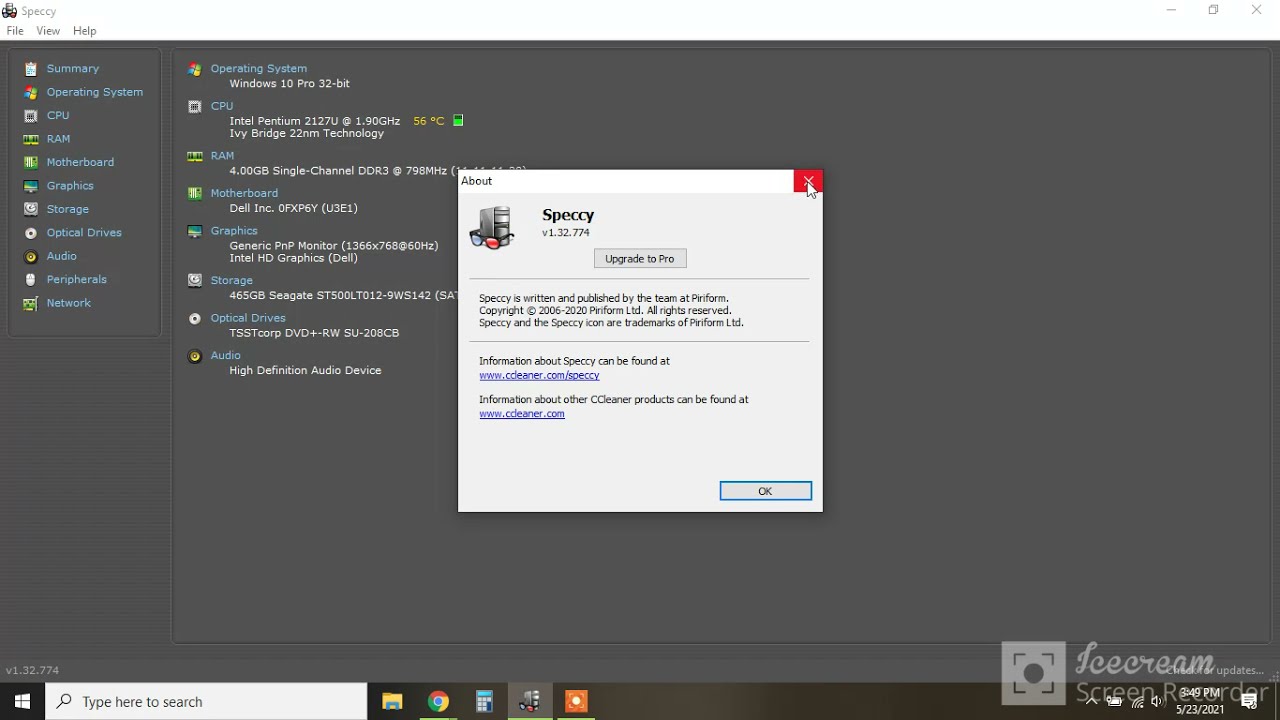Click the Windows 10 Pro 32-bit text
The height and width of the screenshot is (720, 1280).
tap(290, 84)
